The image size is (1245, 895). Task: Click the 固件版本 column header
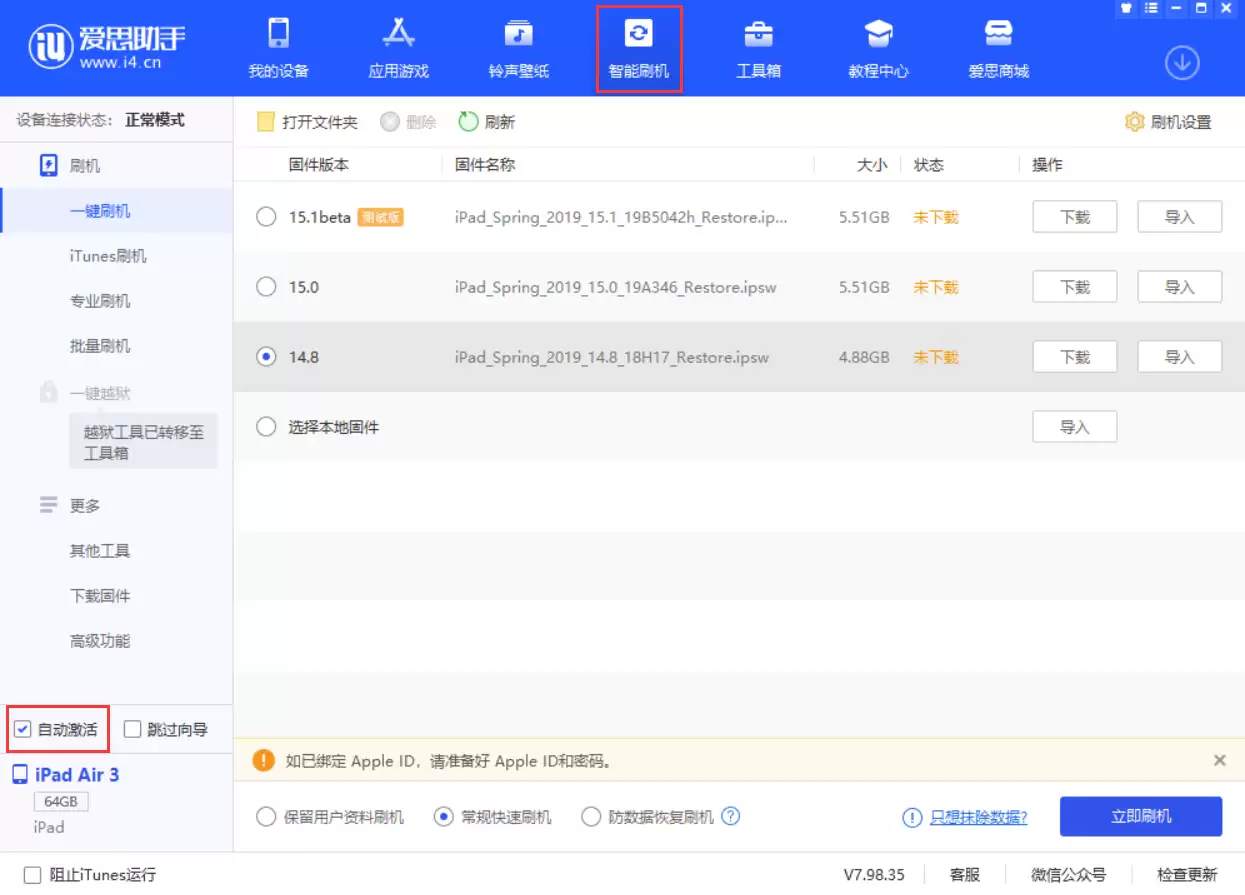point(319,165)
